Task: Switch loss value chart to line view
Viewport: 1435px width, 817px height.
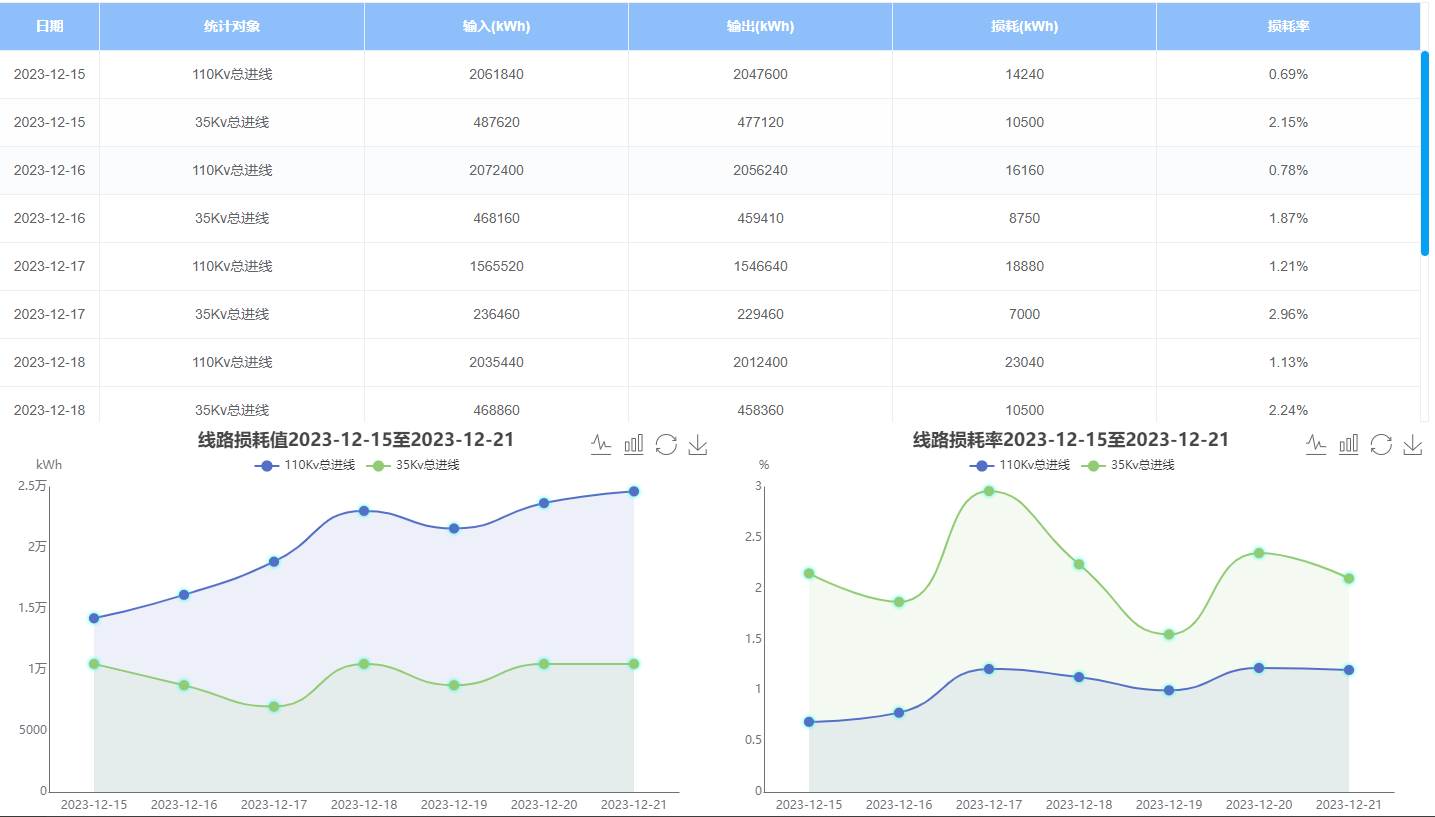Action: point(601,444)
